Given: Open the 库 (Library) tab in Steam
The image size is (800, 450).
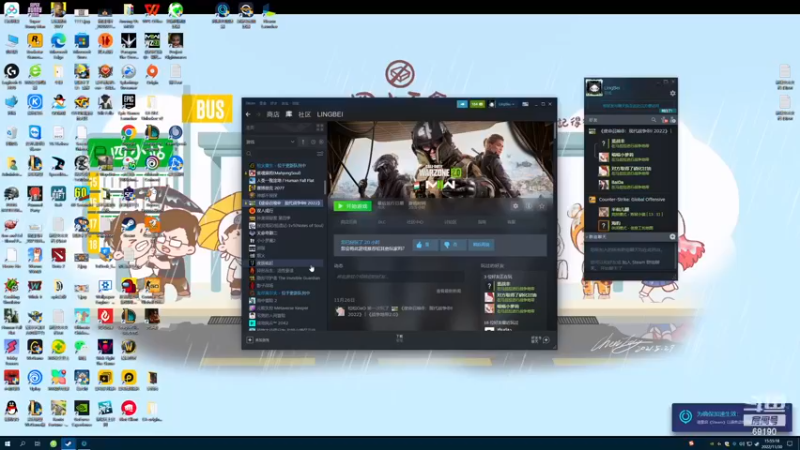Looking at the screenshot, I should click(289, 114).
